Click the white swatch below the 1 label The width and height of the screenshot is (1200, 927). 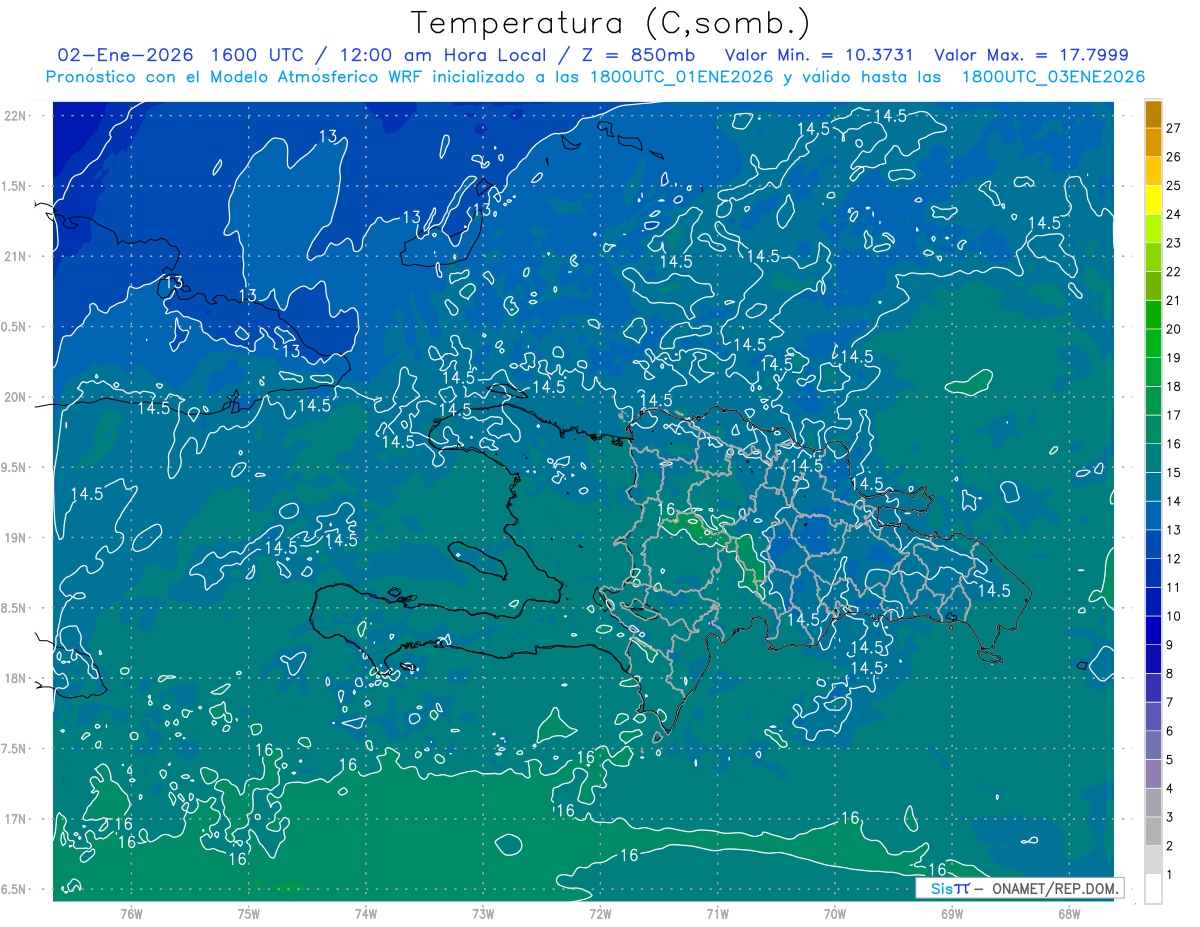coord(1153,888)
